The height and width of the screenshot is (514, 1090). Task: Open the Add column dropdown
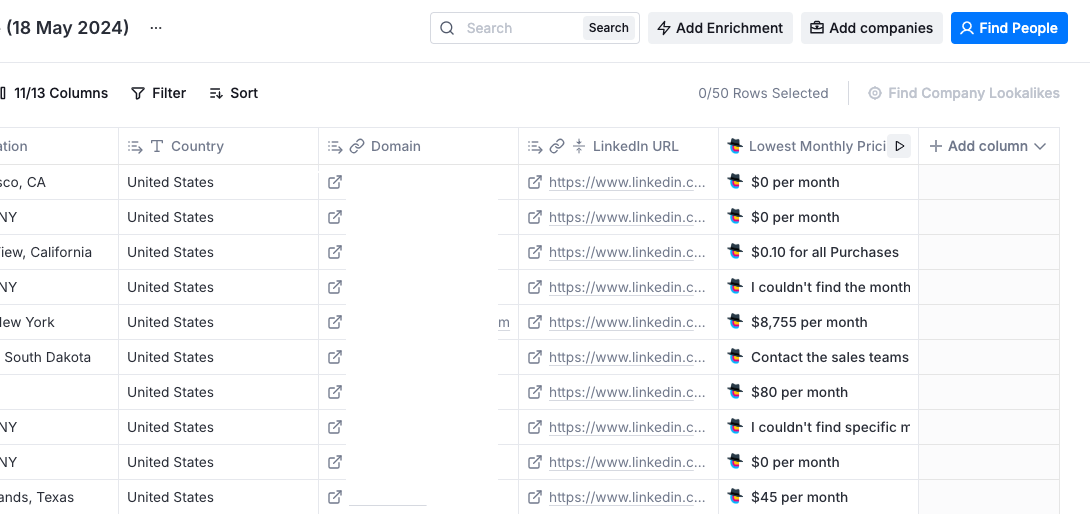987,146
